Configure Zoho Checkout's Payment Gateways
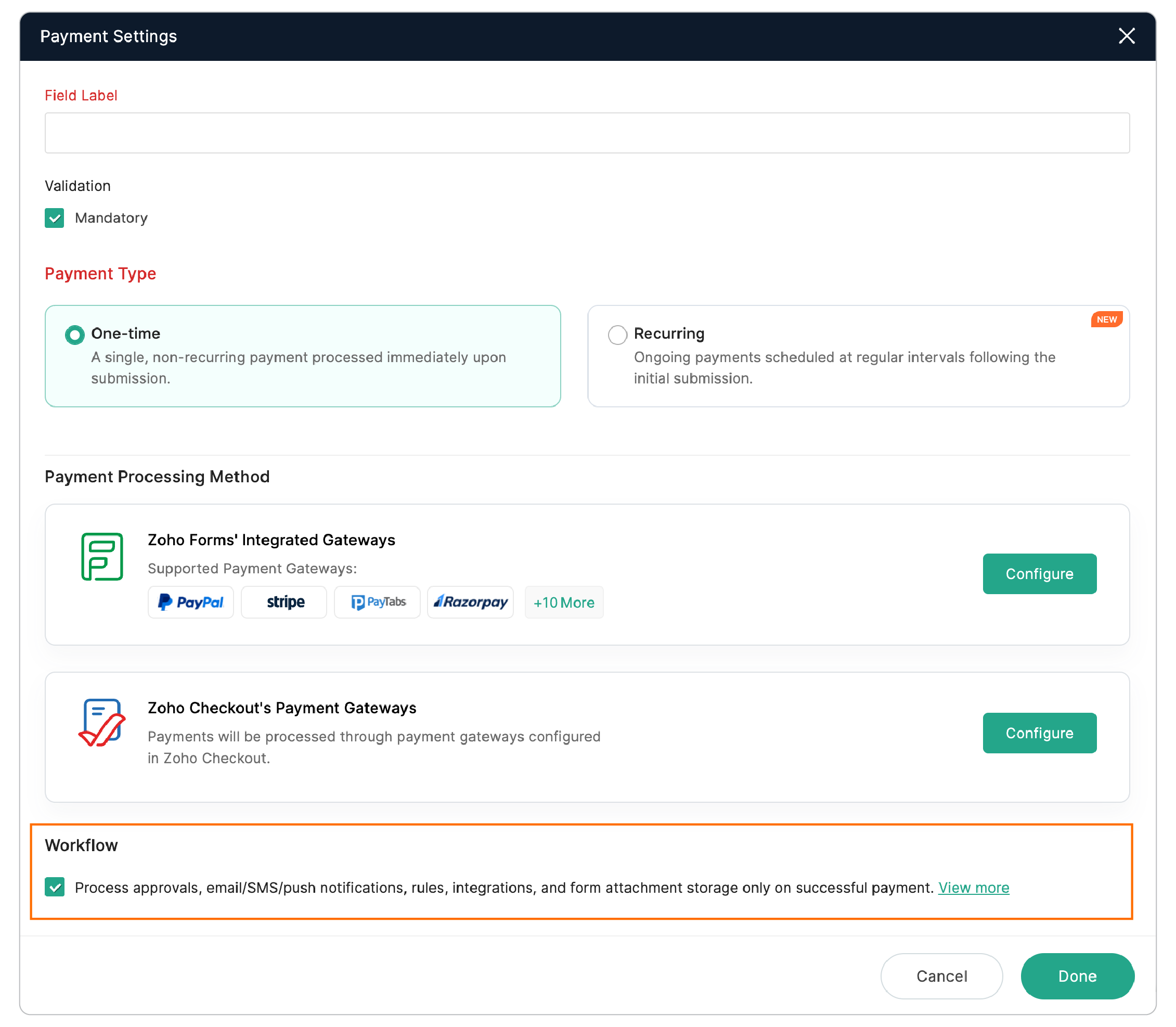 pos(1039,733)
